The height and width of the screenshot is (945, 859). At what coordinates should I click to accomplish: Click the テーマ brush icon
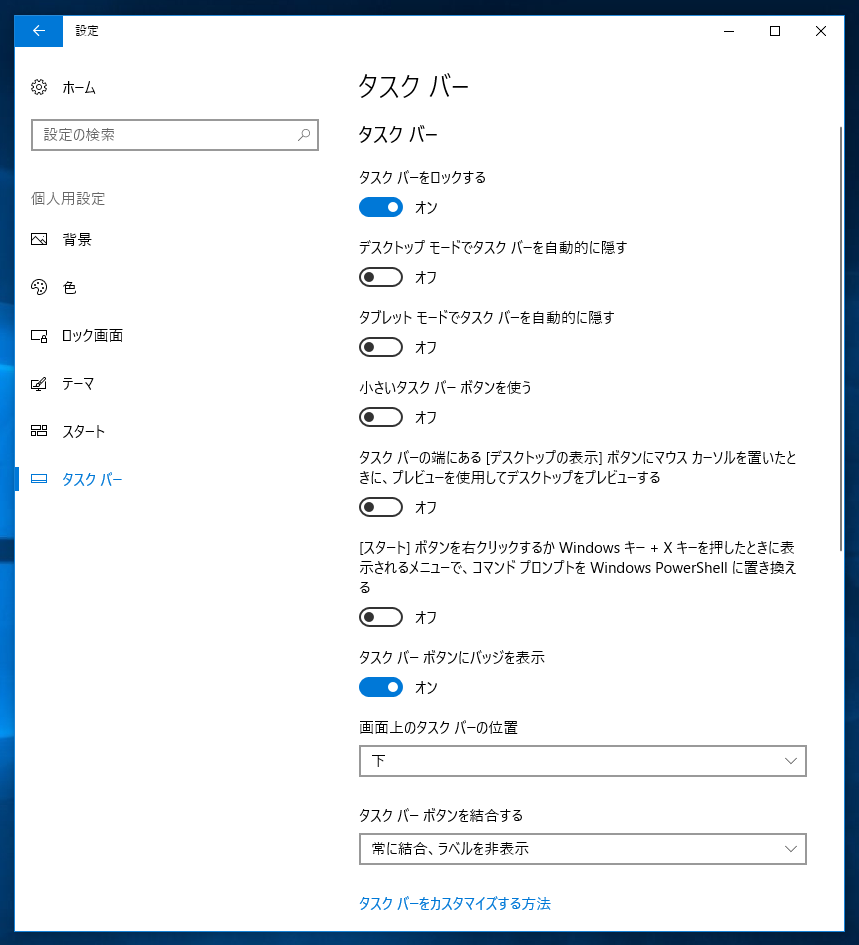point(39,384)
